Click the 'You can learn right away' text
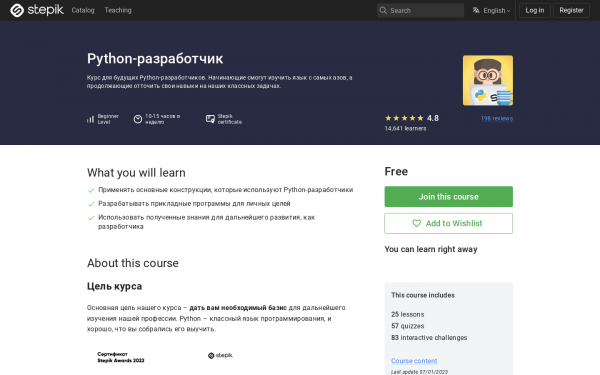The image size is (600, 375). click(431, 249)
